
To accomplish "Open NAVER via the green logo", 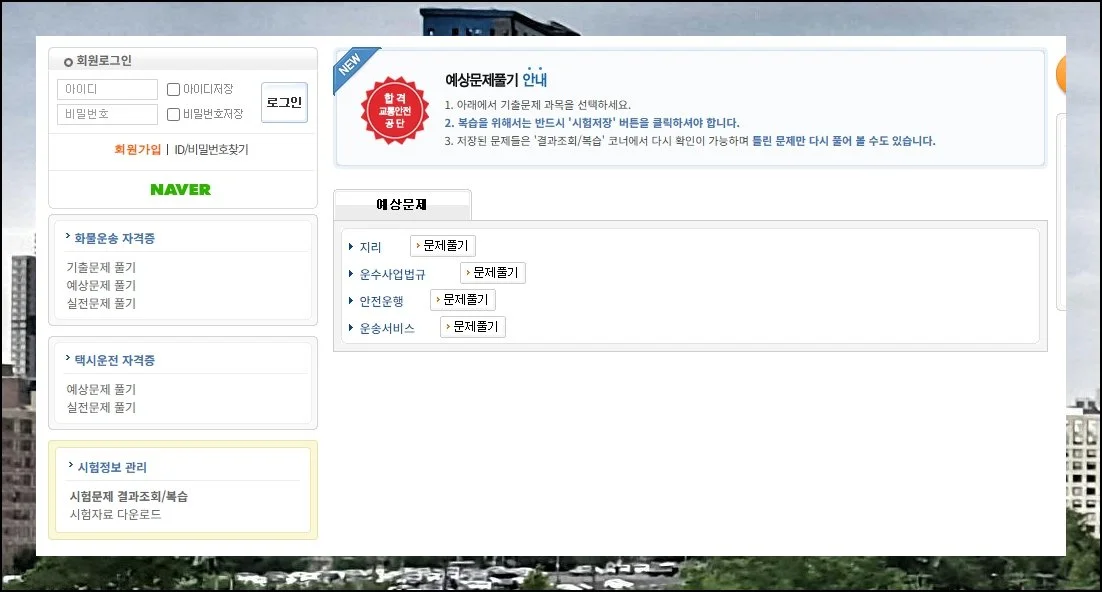I will coord(181,189).
